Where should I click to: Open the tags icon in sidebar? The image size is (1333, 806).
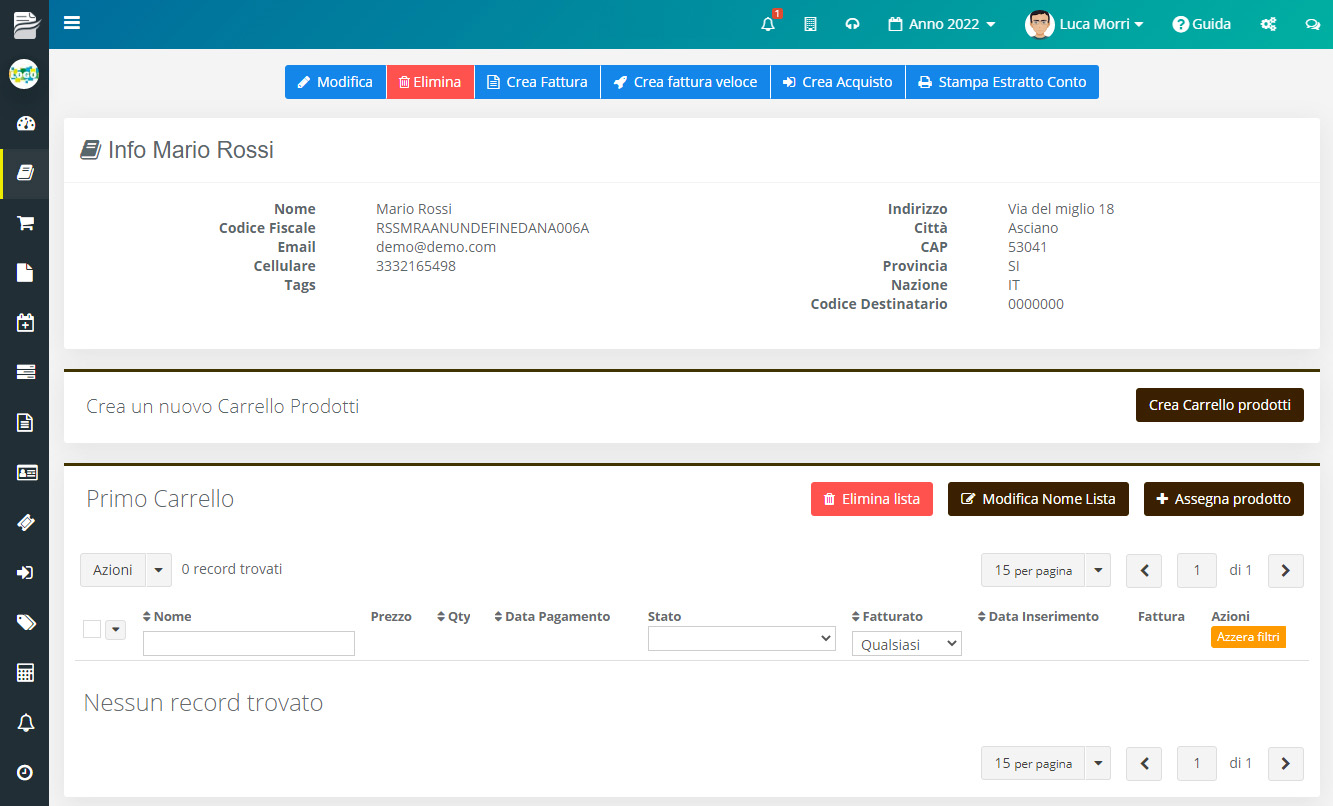(26, 622)
